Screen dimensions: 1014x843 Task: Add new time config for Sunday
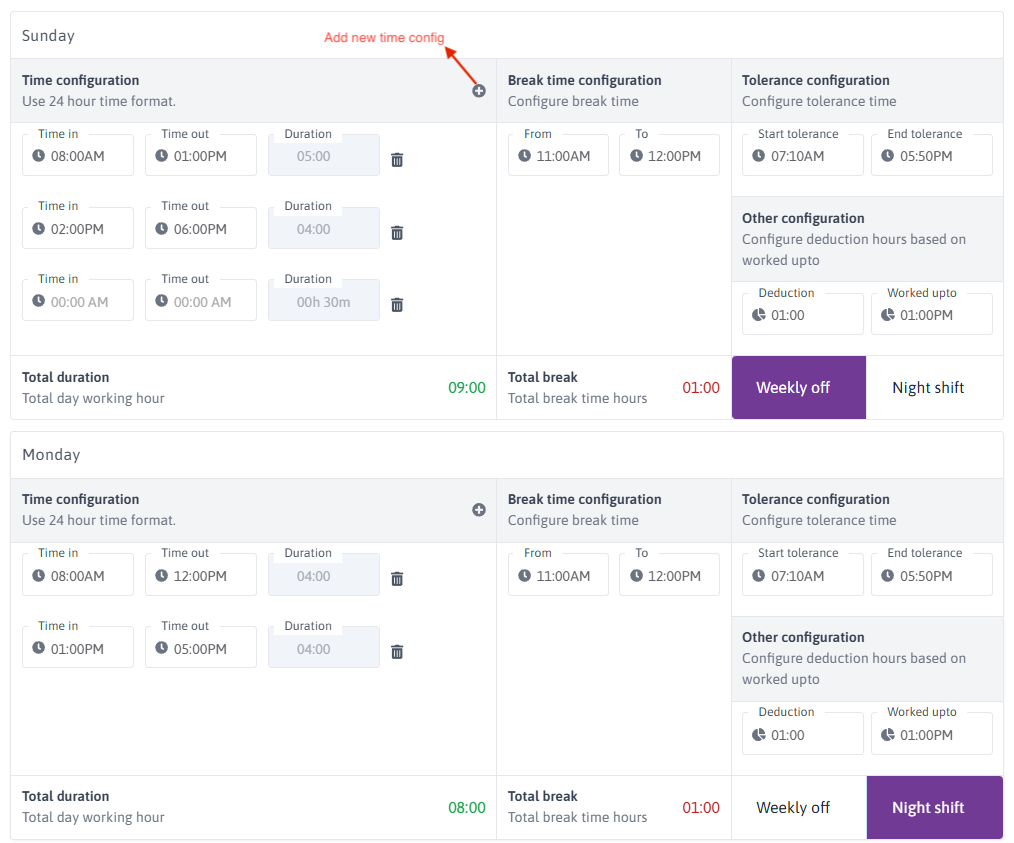tap(479, 91)
